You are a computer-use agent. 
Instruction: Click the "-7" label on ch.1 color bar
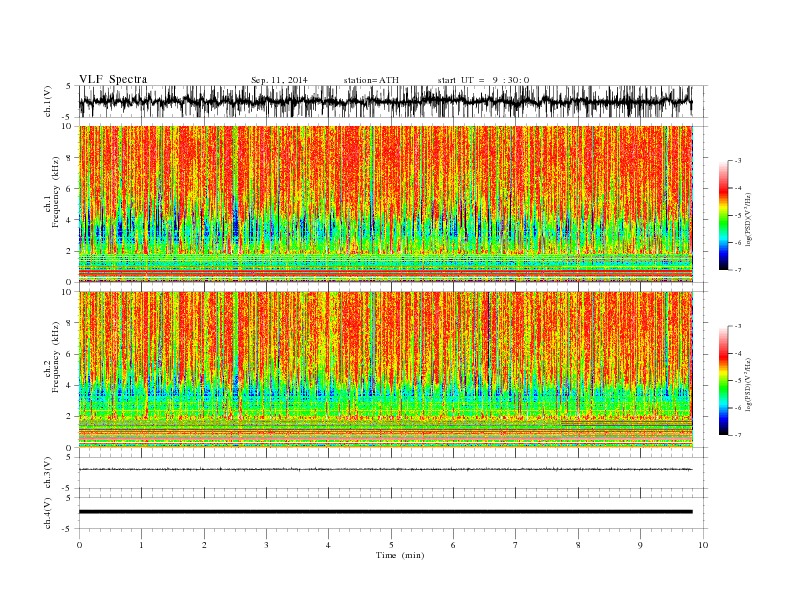click(737, 270)
